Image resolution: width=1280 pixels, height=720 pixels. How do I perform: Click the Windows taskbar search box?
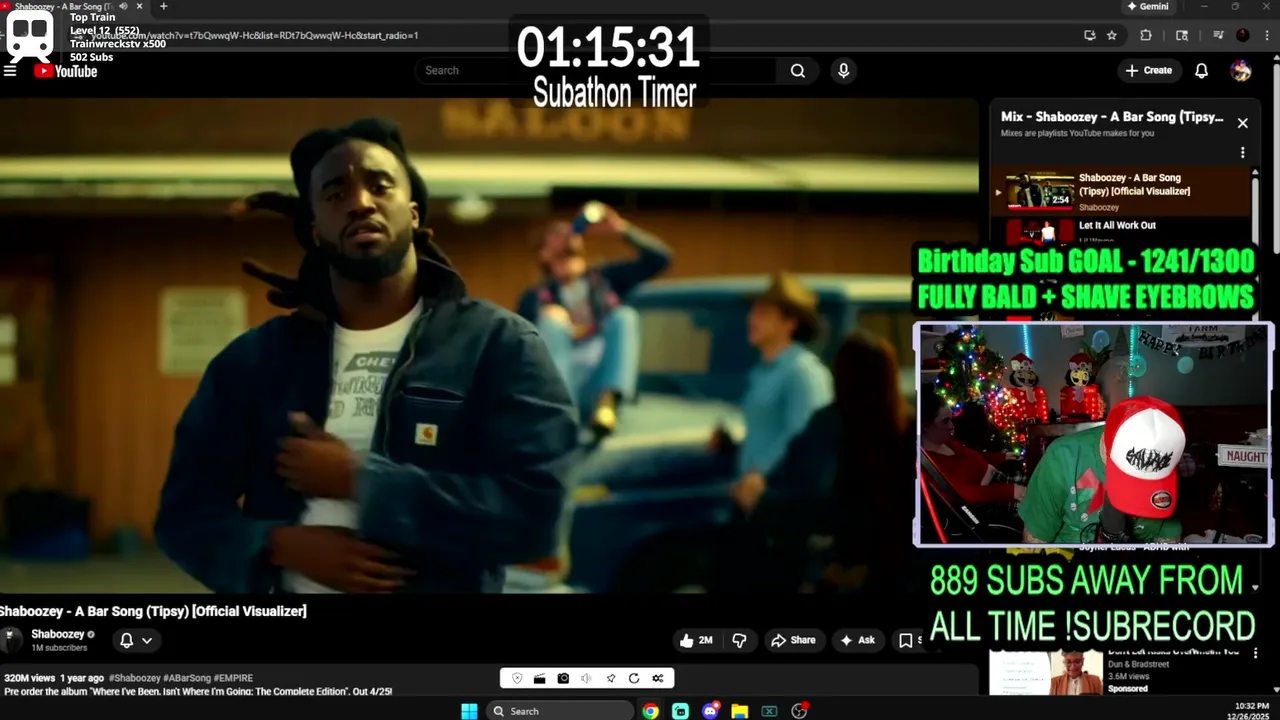(560, 711)
